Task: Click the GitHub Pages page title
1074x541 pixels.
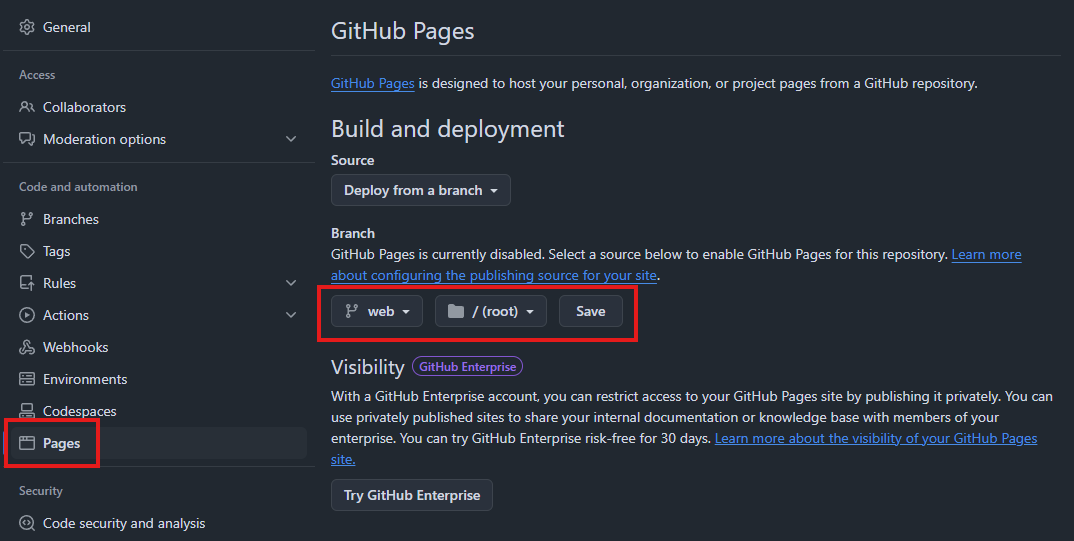Action: coord(403,31)
